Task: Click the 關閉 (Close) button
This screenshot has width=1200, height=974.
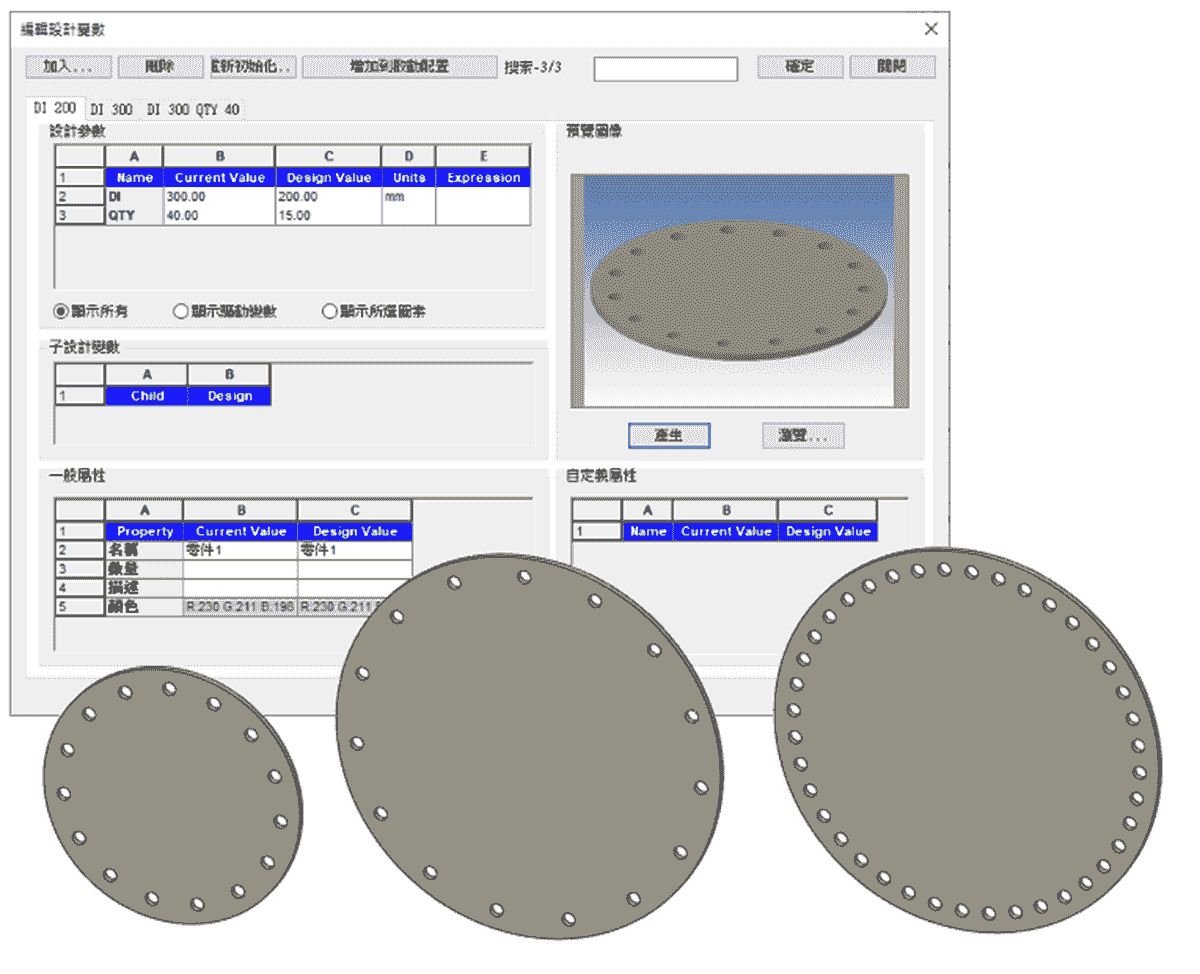Action: [x=892, y=67]
